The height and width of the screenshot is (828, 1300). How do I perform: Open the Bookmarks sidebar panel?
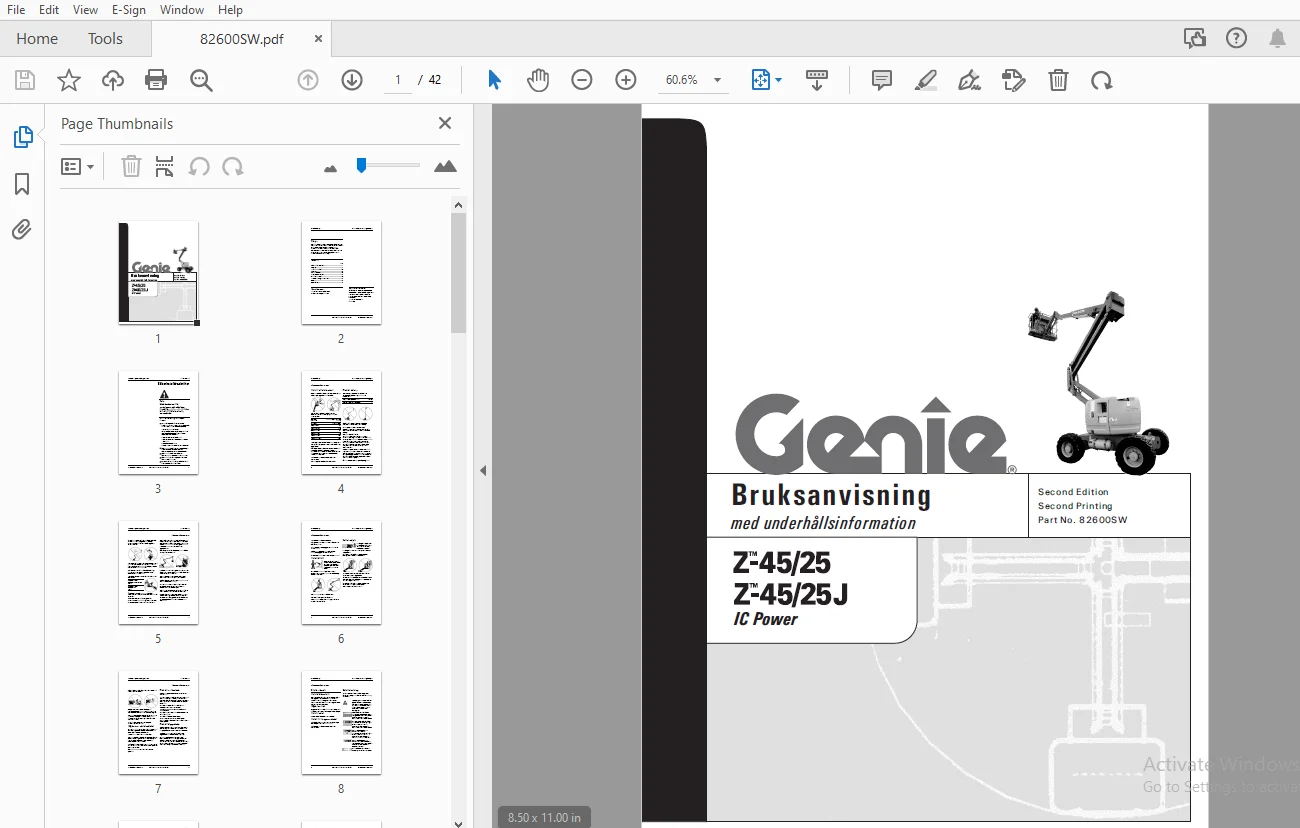click(x=22, y=184)
